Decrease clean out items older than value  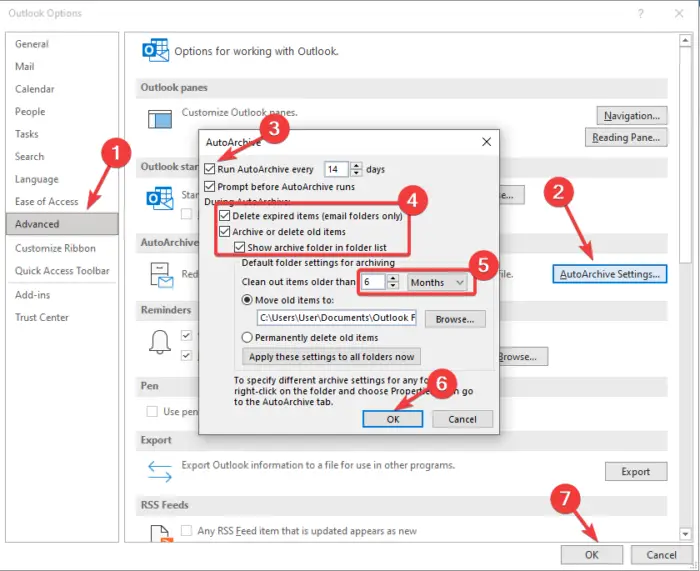[x=392, y=286]
